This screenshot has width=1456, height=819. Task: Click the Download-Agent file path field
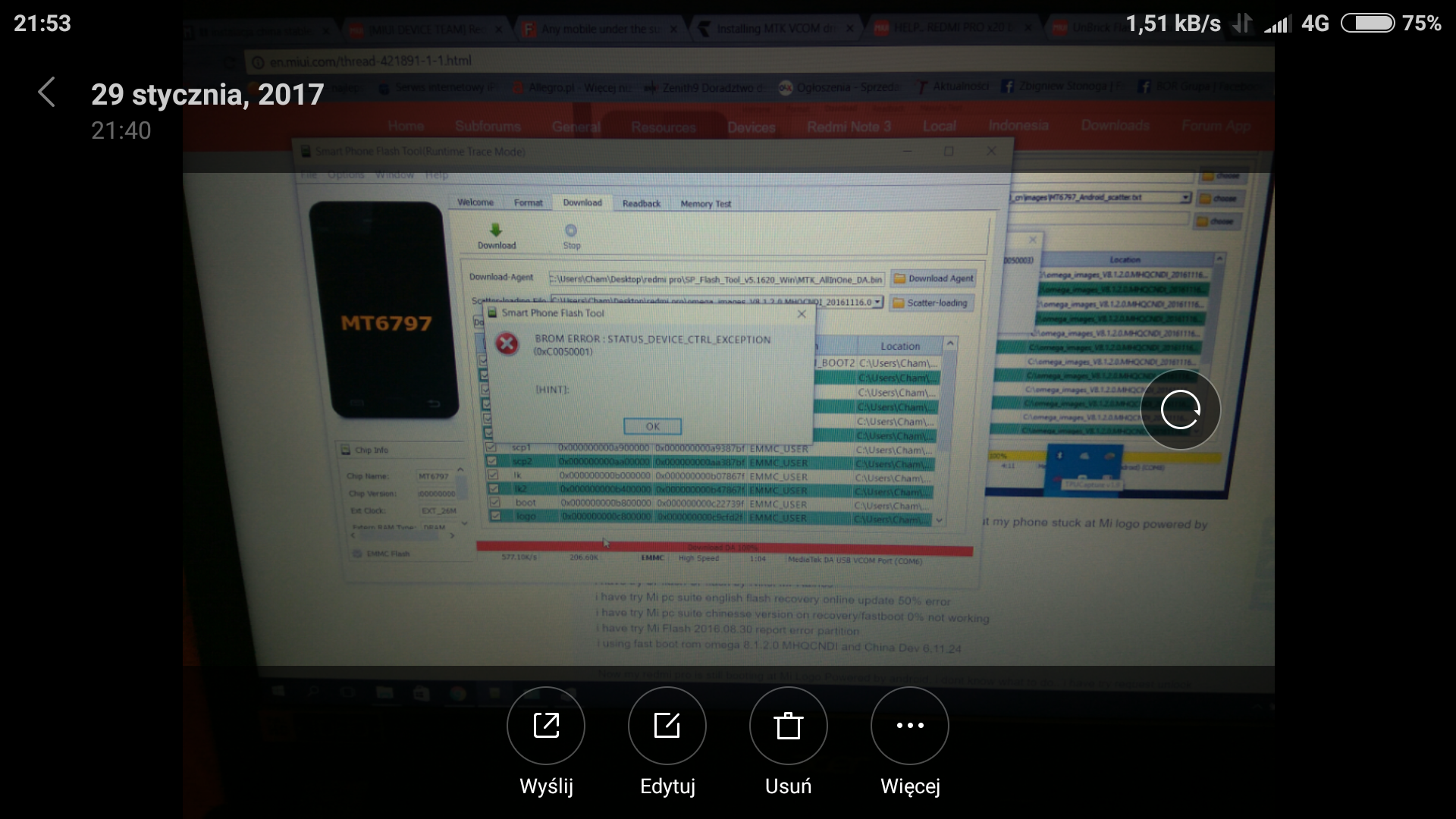click(716, 279)
